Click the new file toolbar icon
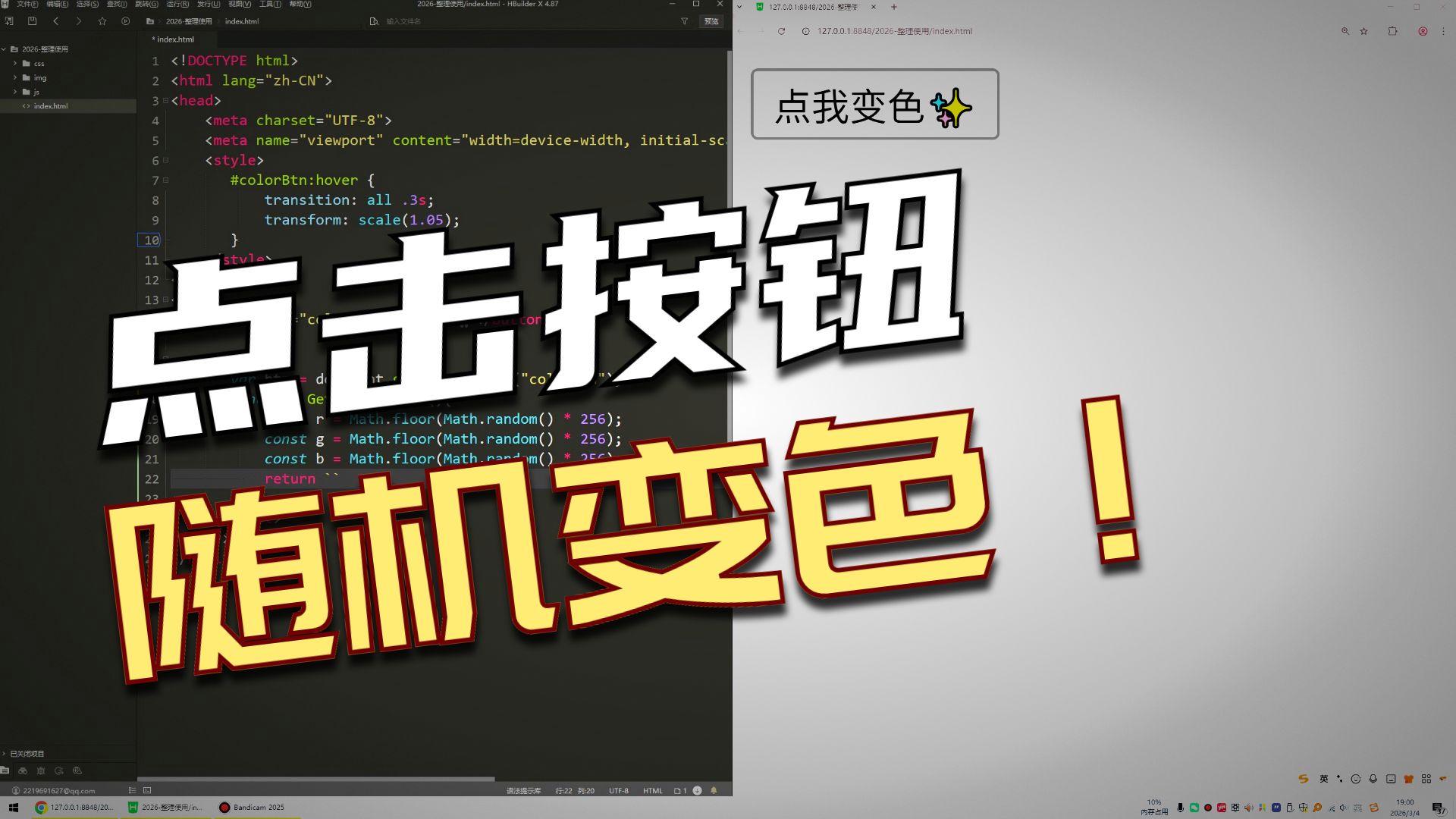This screenshot has width=1456, height=819. point(9,21)
